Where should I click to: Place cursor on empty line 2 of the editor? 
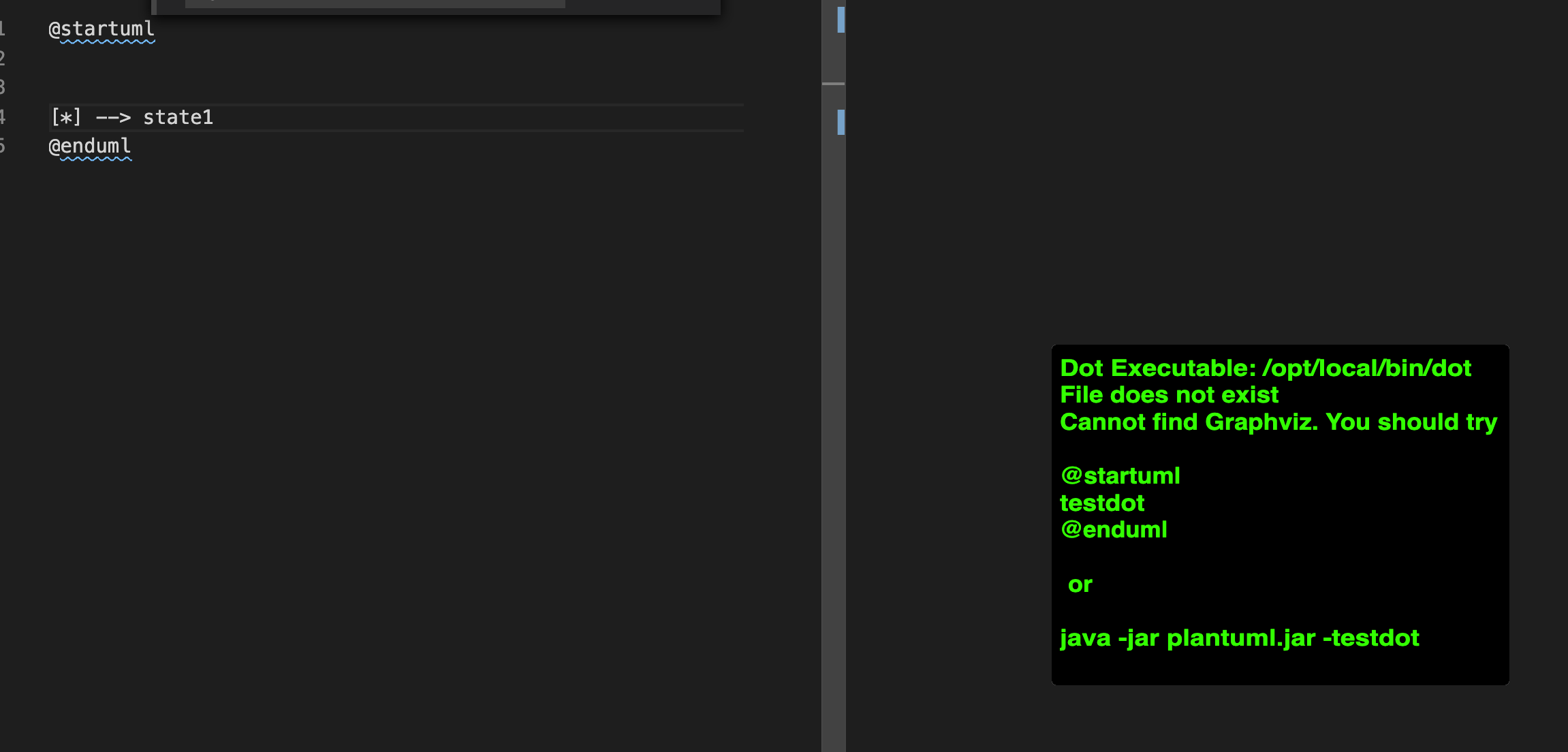(136, 58)
